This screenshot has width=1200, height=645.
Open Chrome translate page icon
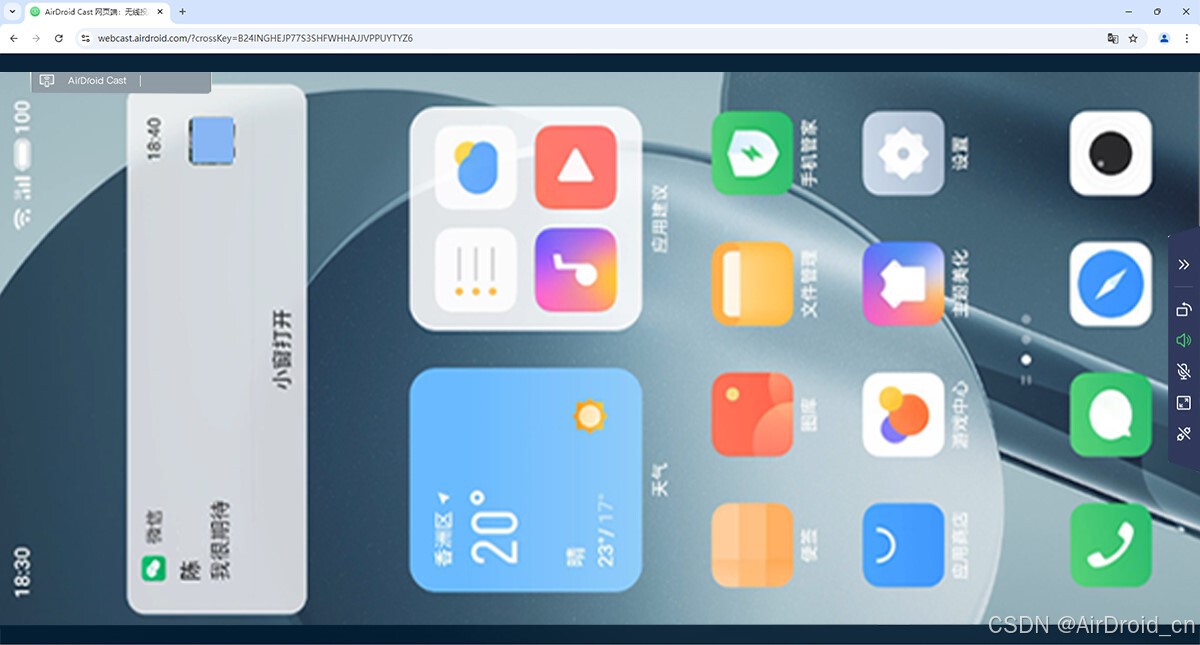coord(1112,38)
